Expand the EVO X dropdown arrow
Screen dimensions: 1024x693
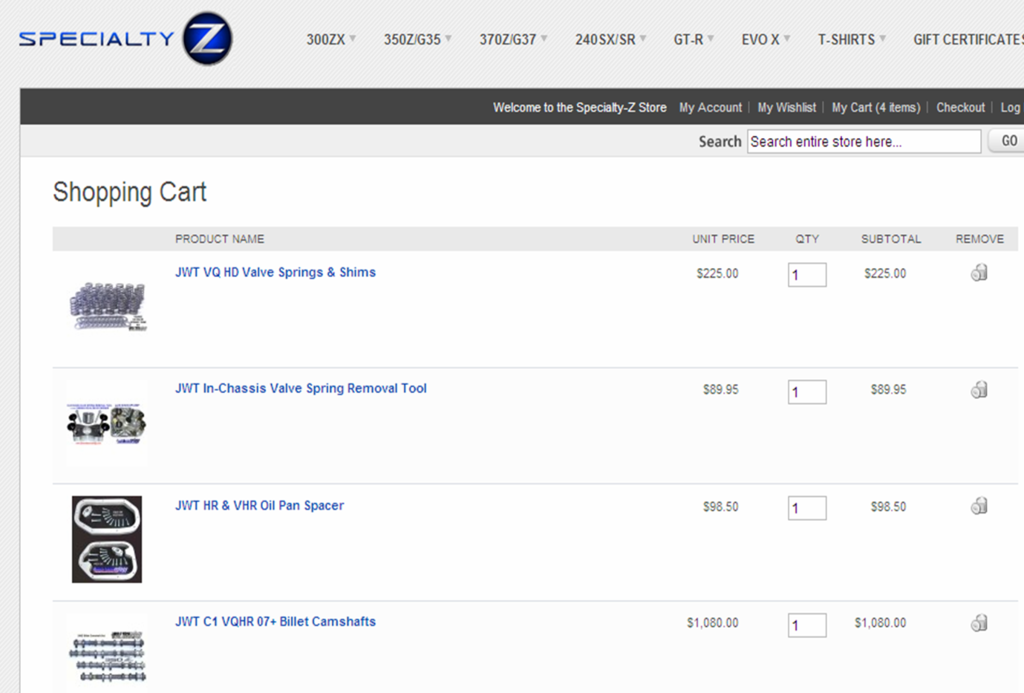pos(787,38)
